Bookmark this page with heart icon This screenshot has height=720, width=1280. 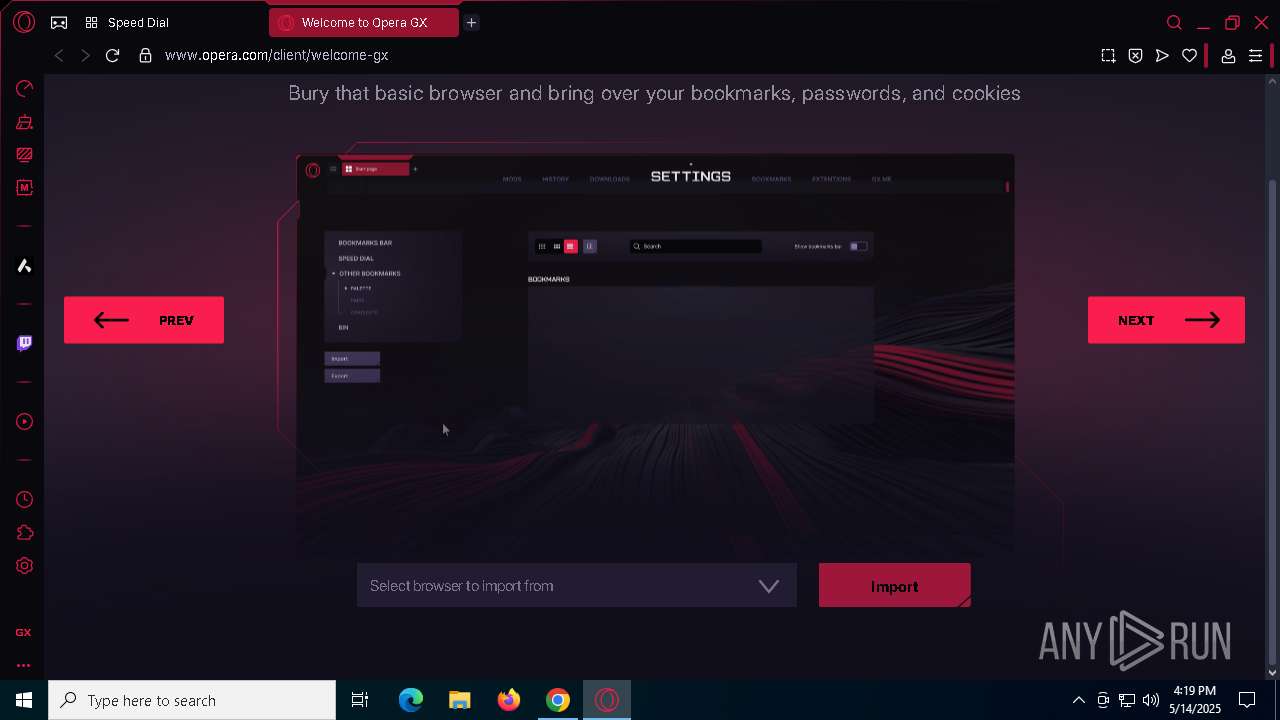[x=1189, y=56]
